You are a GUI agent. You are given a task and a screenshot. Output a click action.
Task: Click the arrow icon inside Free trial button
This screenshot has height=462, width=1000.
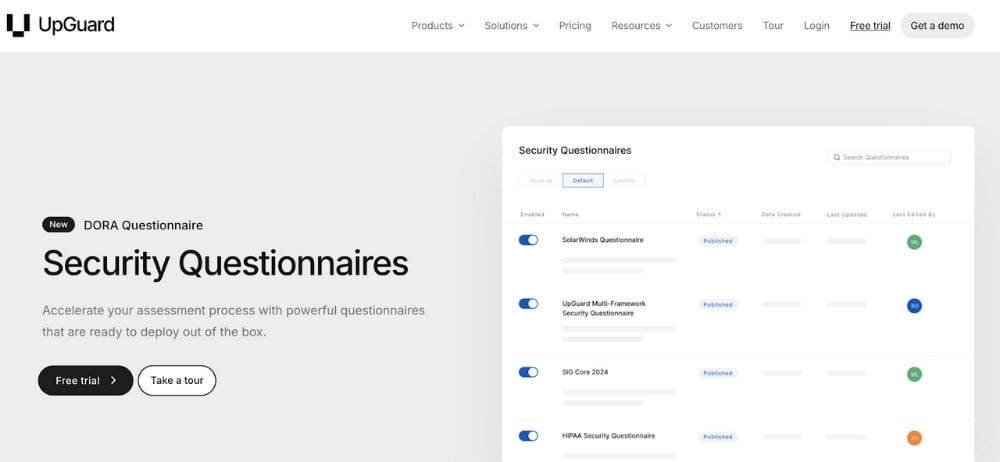point(114,380)
